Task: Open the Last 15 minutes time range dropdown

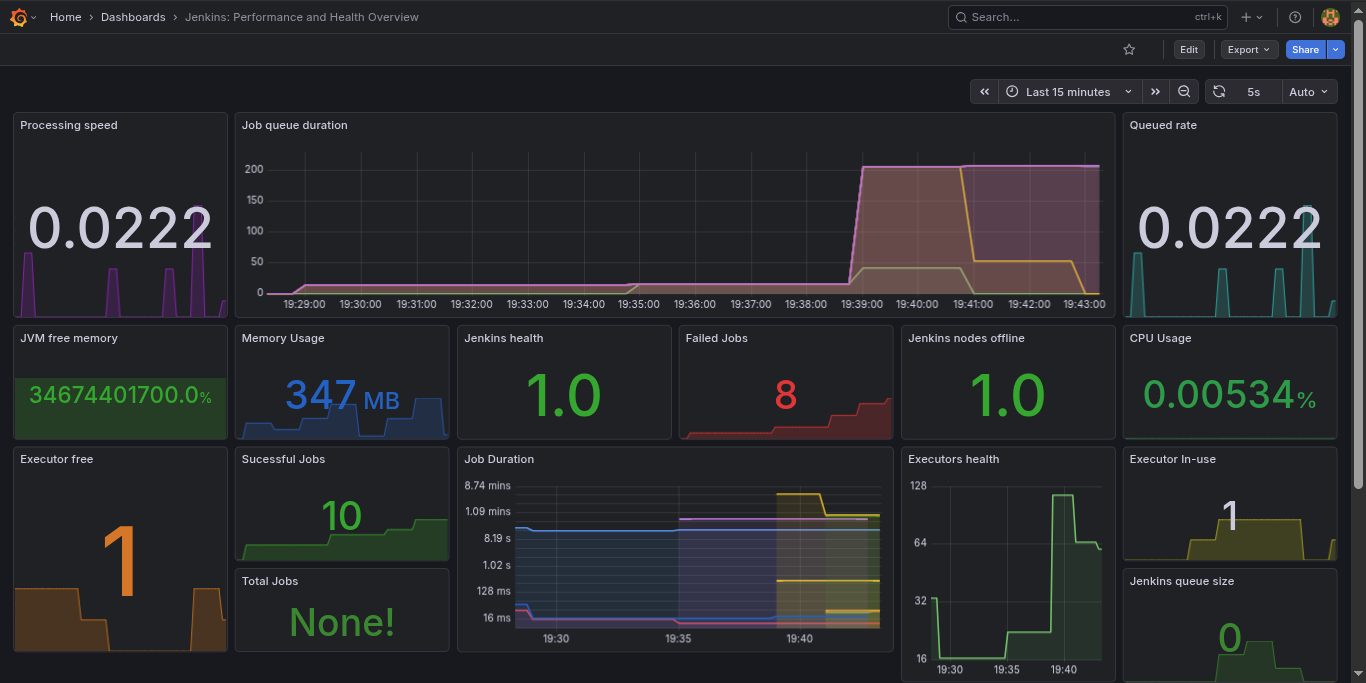Action: (x=1070, y=91)
